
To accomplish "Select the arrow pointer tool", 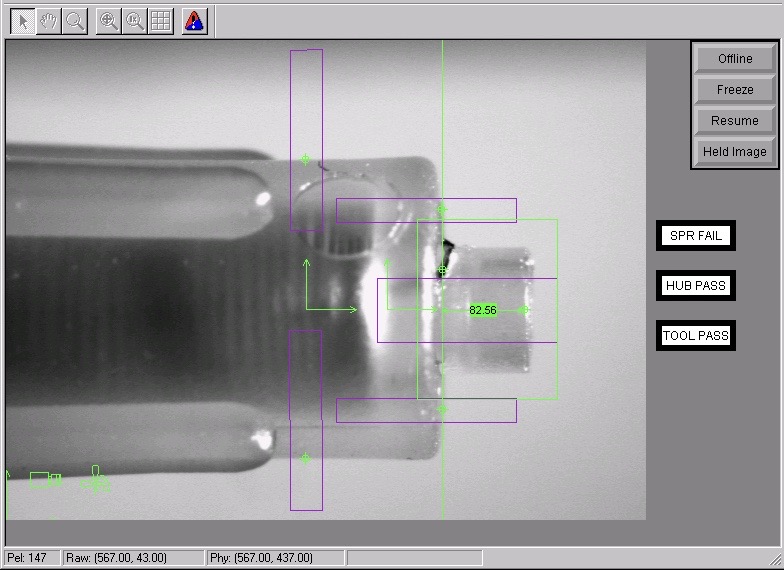I will 22,21.
